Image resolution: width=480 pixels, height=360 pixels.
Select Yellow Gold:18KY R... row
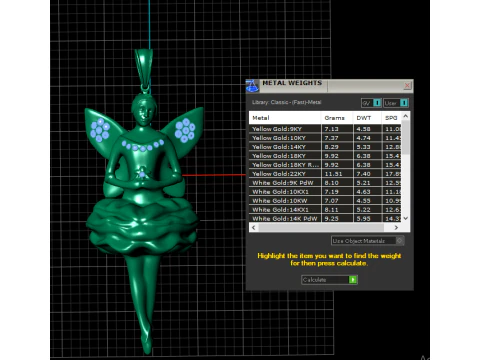tap(325, 165)
